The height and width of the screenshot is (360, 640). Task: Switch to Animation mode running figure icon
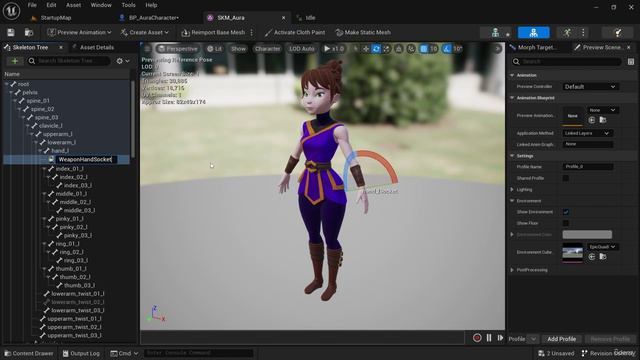[567, 33]
